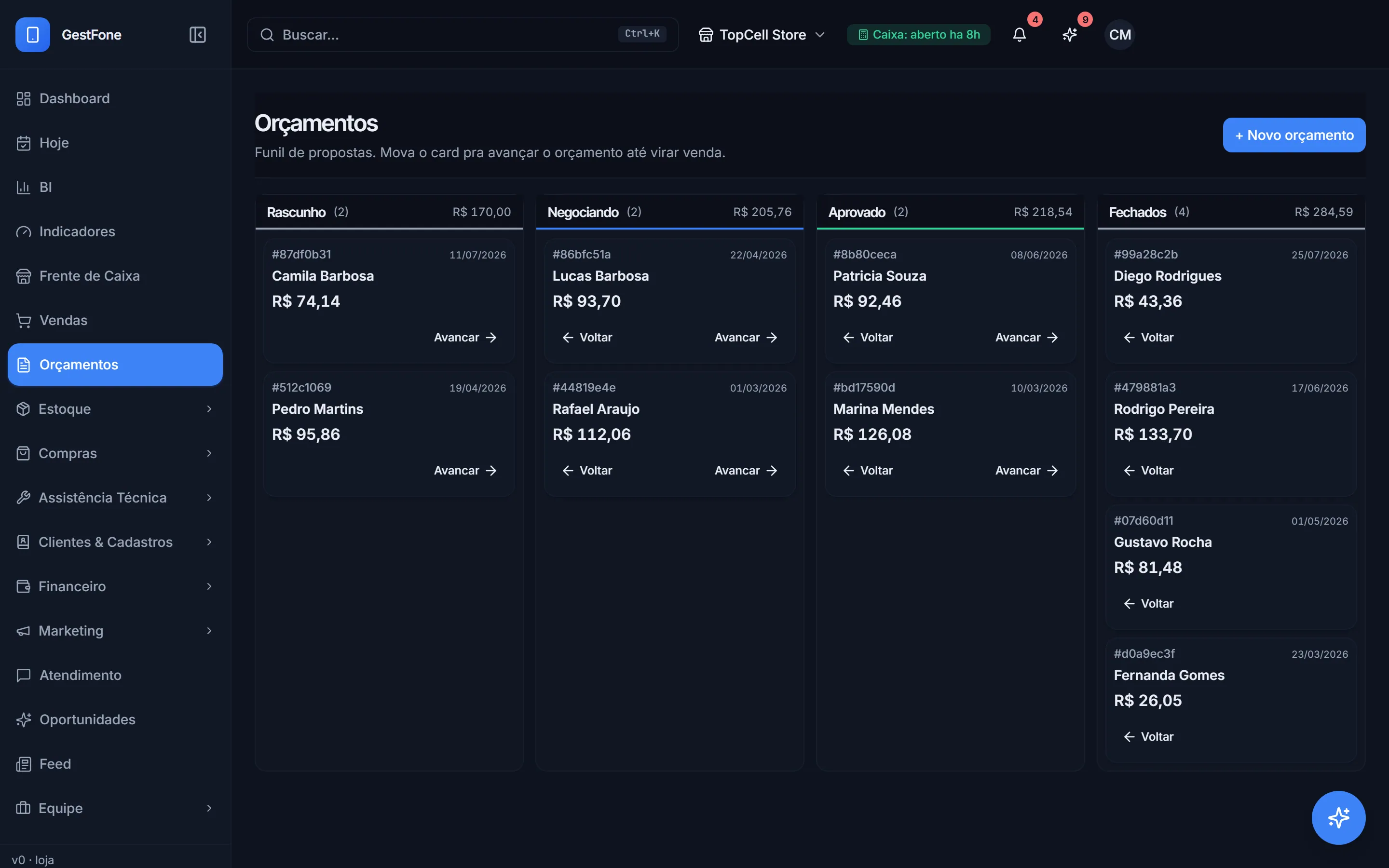The width and height of the screenshot is (1389, 868).
Task: Open the TopCell Store selector dropdown
Action: (x=762, y=34)
